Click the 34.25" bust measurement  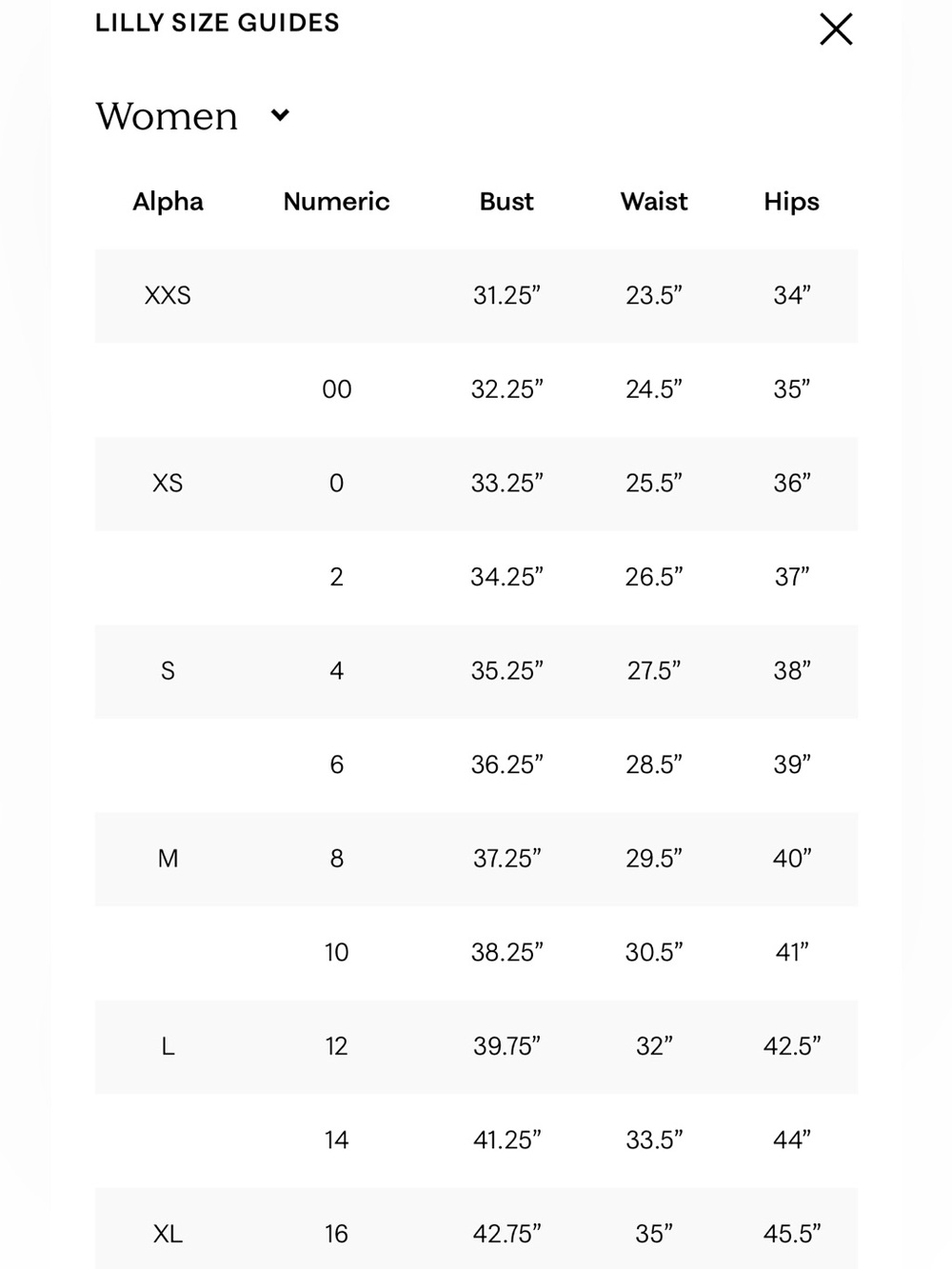[506, 577]
